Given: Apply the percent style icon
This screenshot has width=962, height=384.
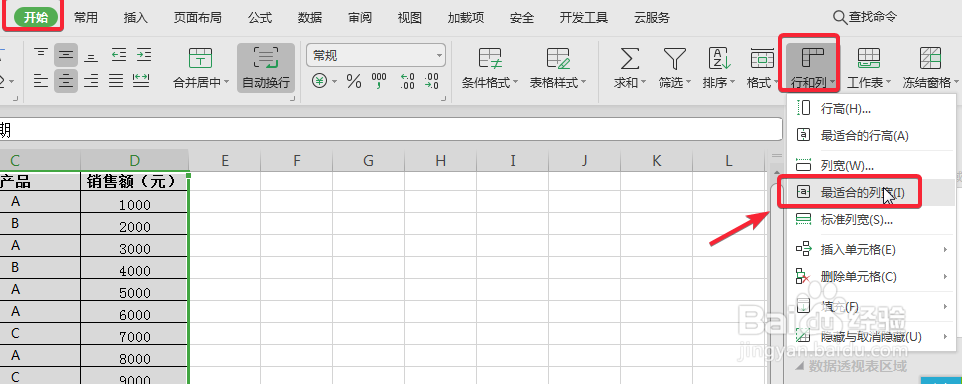Looking at the screenshot, I should coord(354,80).
